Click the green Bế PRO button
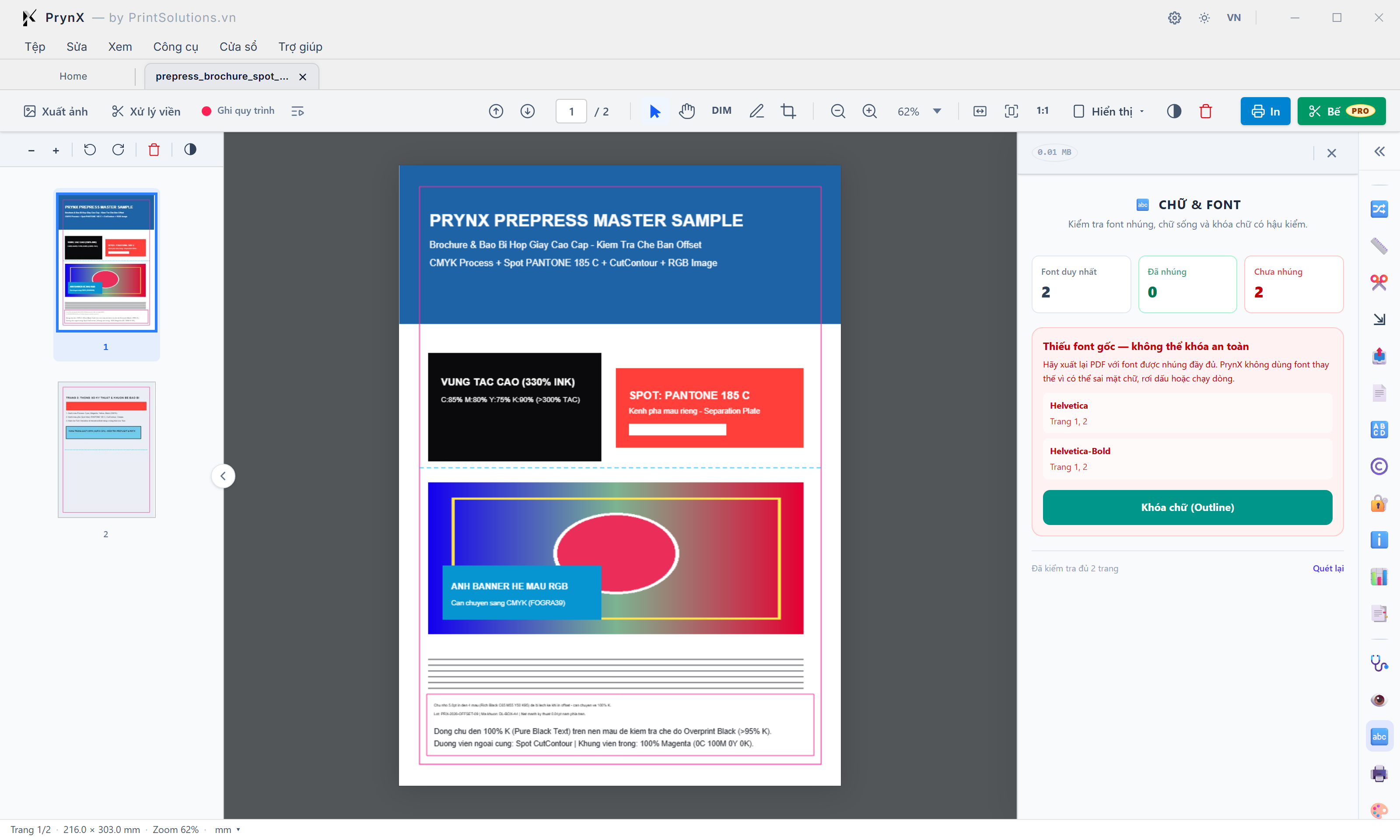 (x=1342, y=112)
